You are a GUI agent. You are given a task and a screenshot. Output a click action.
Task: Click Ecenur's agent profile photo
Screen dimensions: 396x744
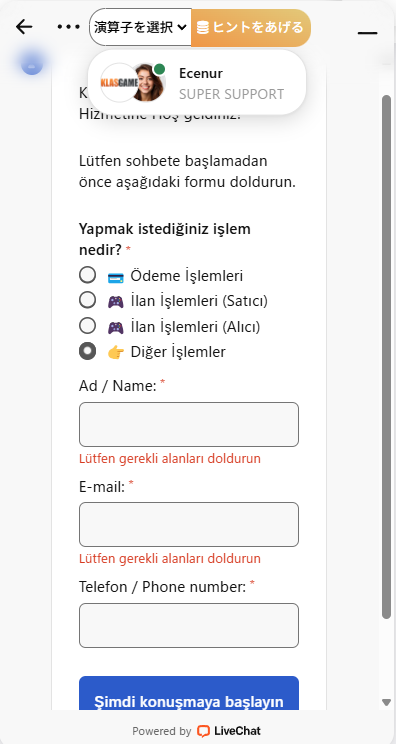148,83
